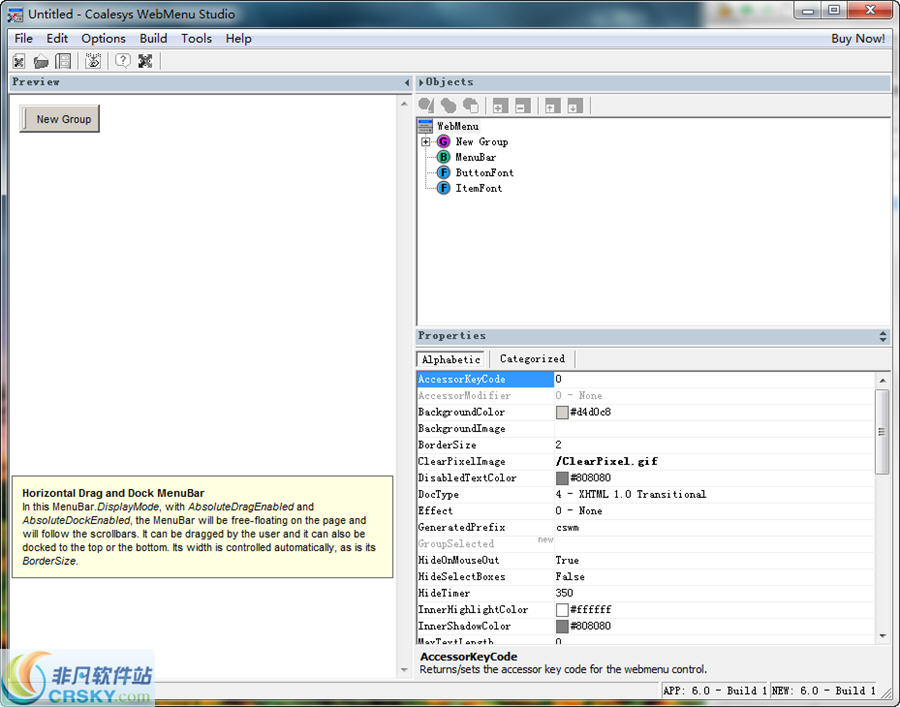Viewport: 900px width, 707px height.
Task: Click Preview panel scroll up arrow
Action: point(404,104)
